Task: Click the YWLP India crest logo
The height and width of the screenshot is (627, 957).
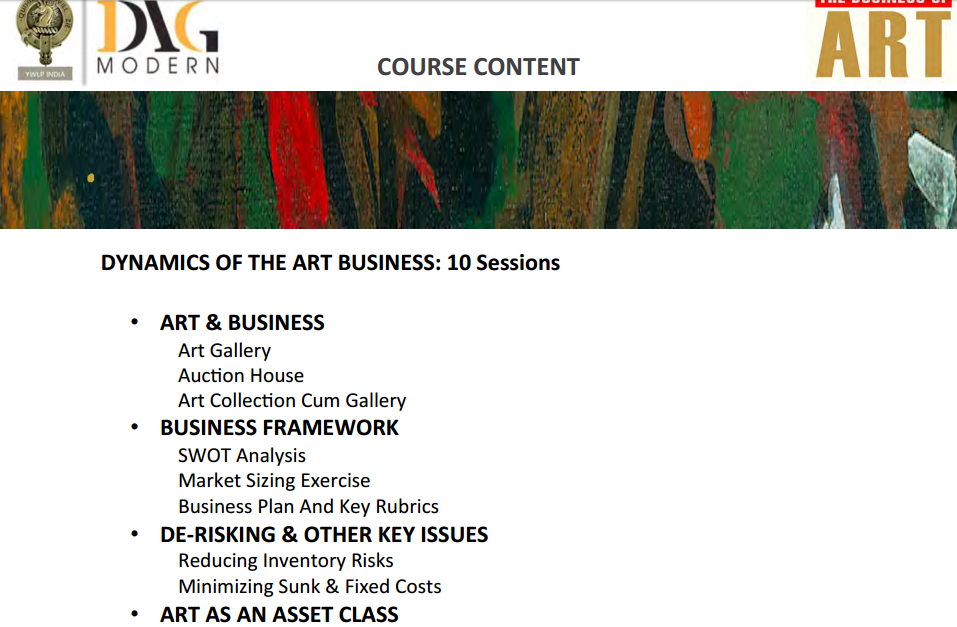Action: [x=46, y=41]
